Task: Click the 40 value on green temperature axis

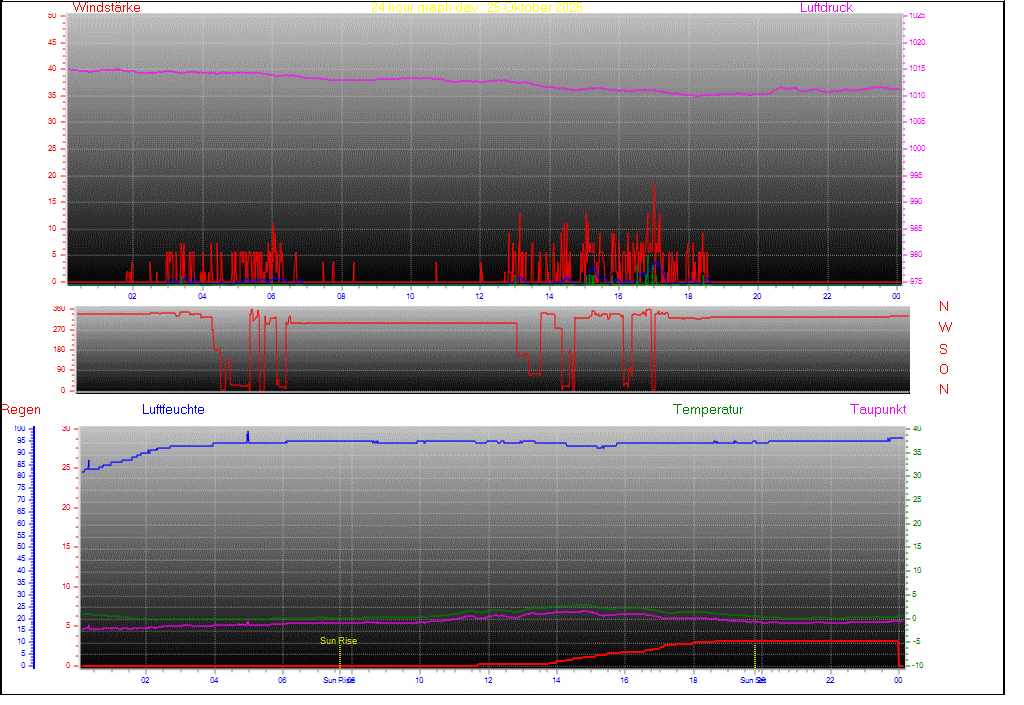Action: [x=915, y=429]
